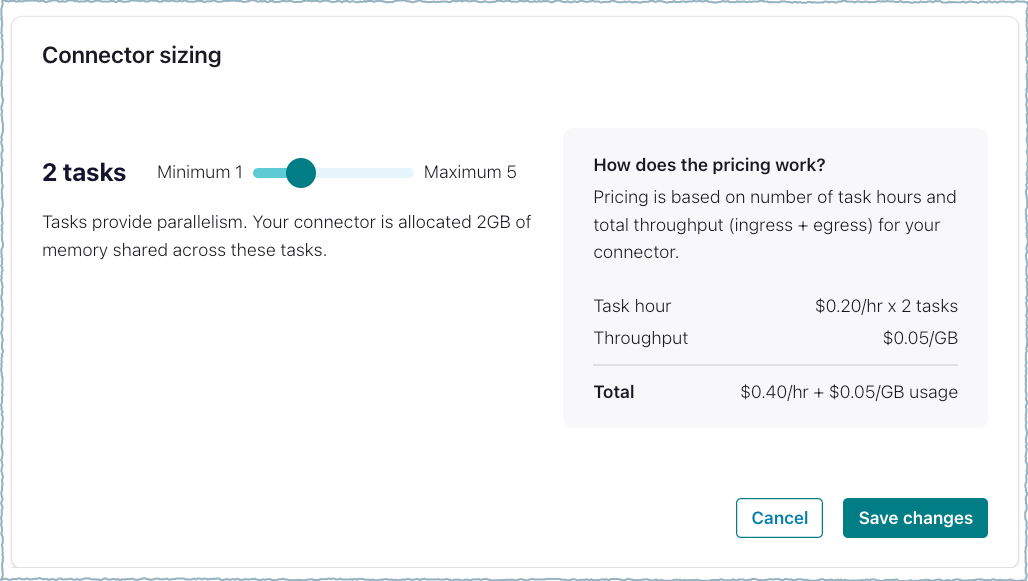Click the $0.20/hr x 2 tasks value
Screen dimensions: 1028x581
pyautogui.click(x=884, y=306)
